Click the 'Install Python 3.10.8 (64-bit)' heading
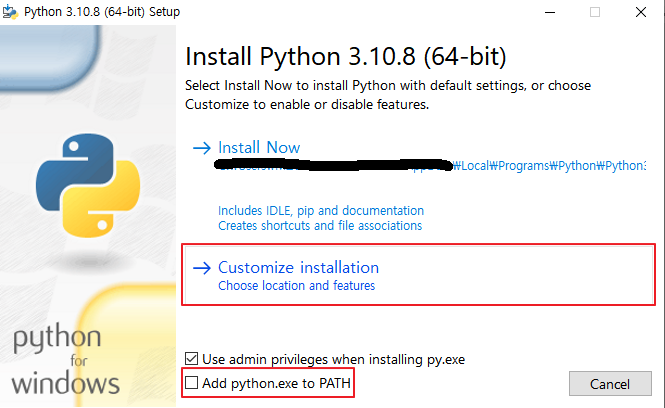The image size is (665, 408). pyautogui.click(x=346, y=56)
